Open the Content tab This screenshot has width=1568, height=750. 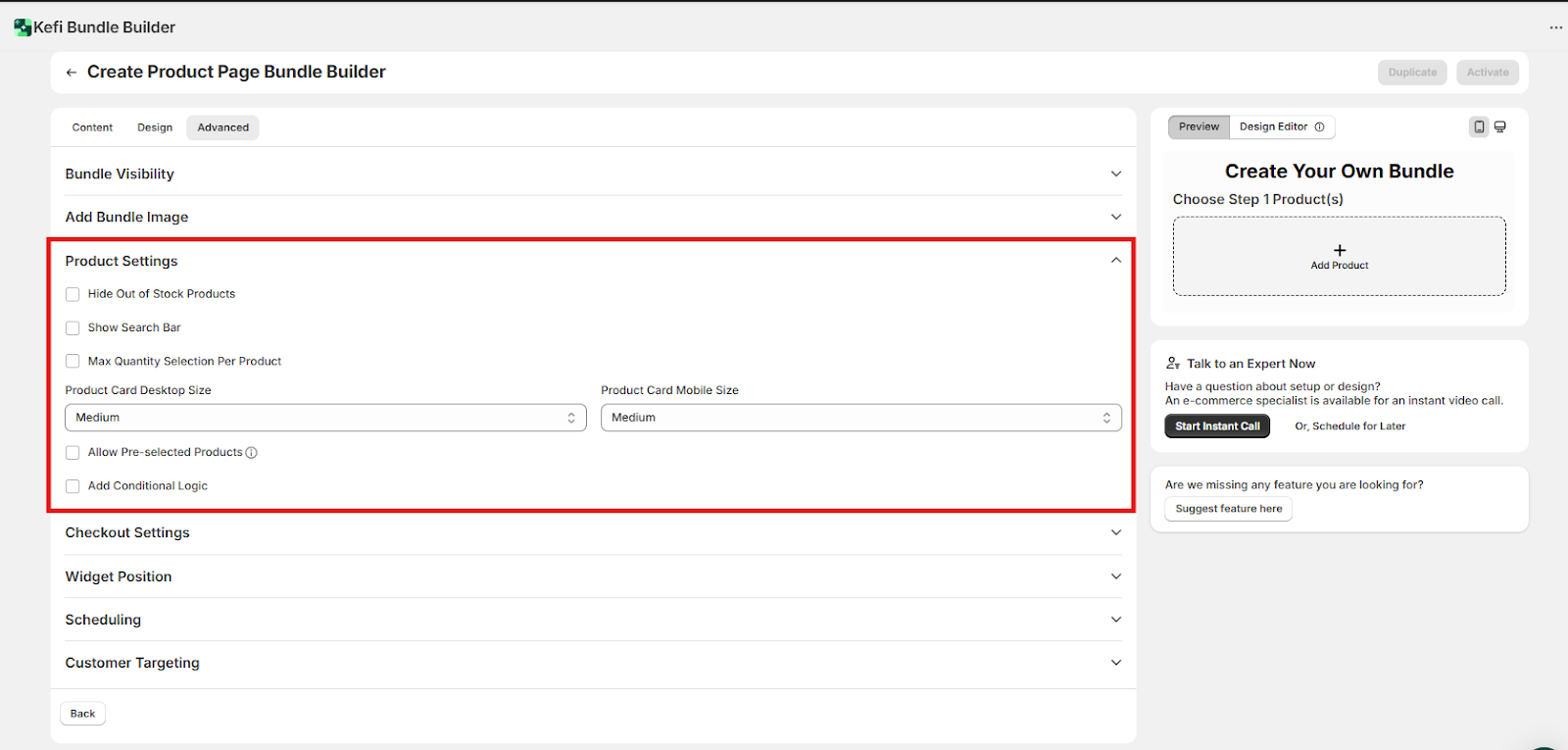(92, 127)
